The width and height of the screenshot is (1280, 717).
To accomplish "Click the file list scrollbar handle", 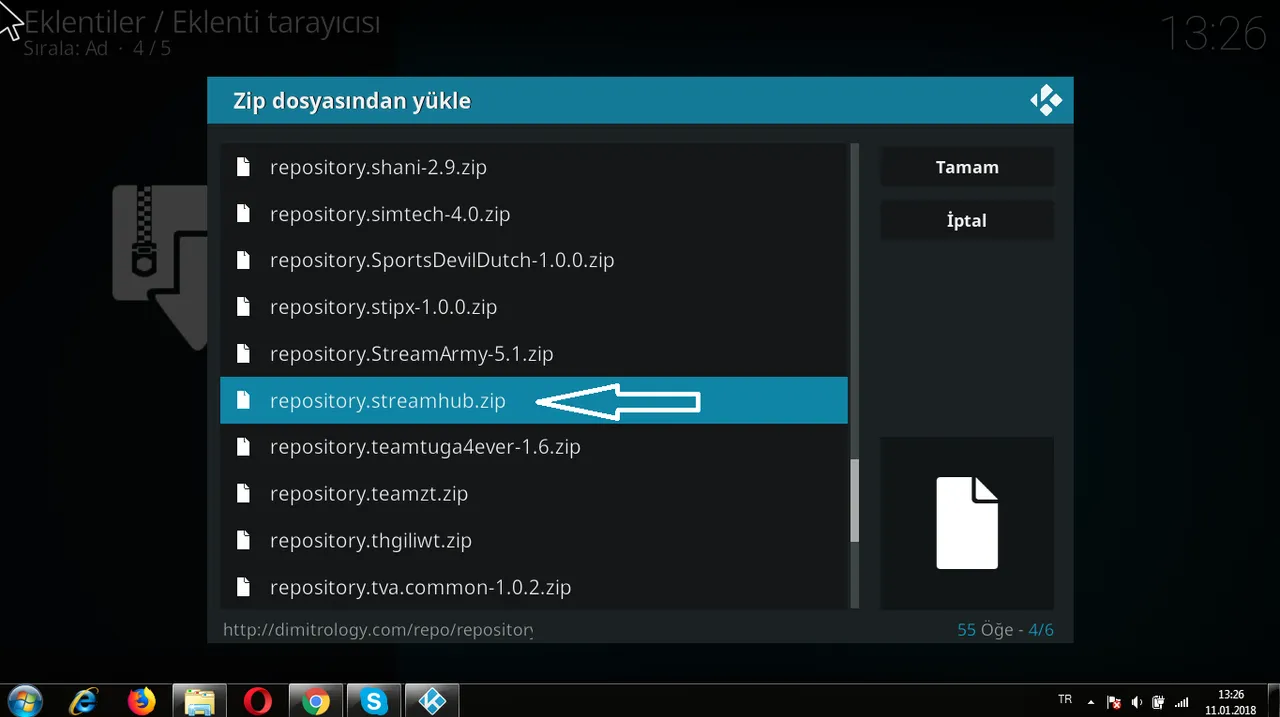I will tap(855, 500).
